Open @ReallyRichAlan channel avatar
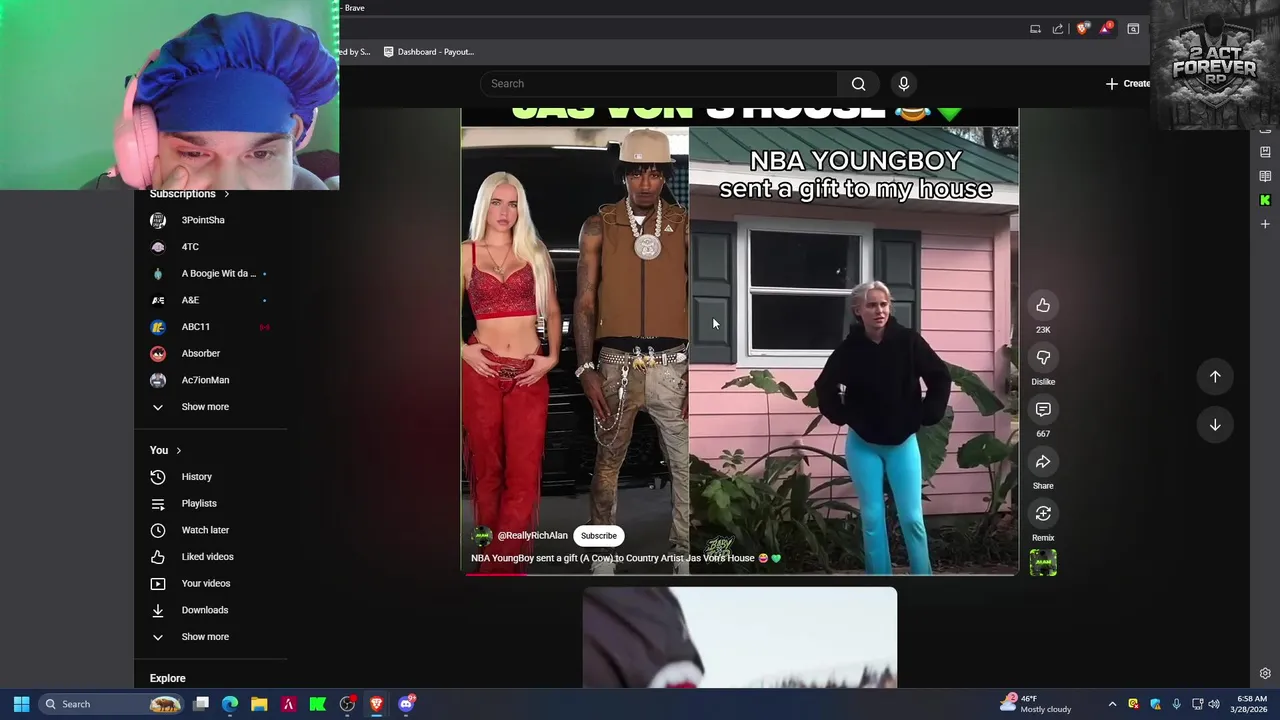1280x720 pixels. [482, 536]
